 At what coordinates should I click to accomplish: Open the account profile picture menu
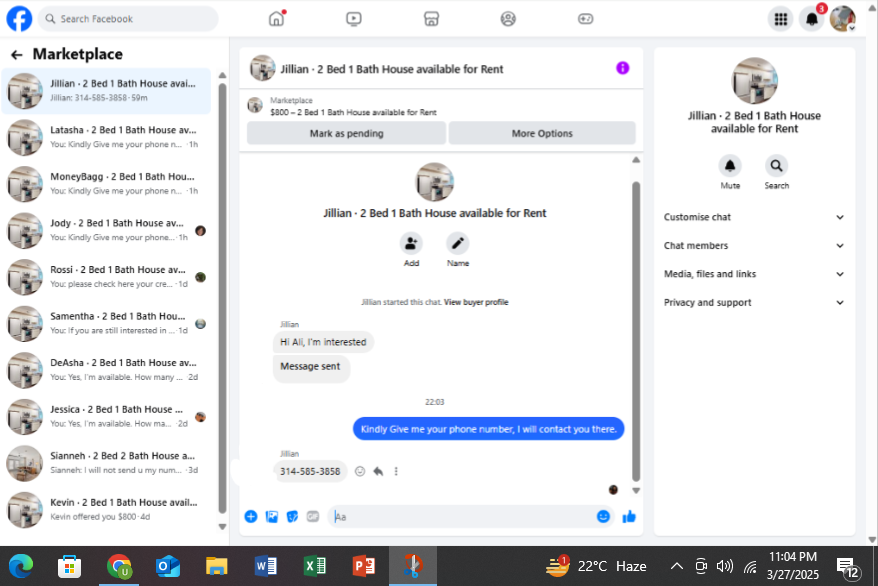[843, 19]
